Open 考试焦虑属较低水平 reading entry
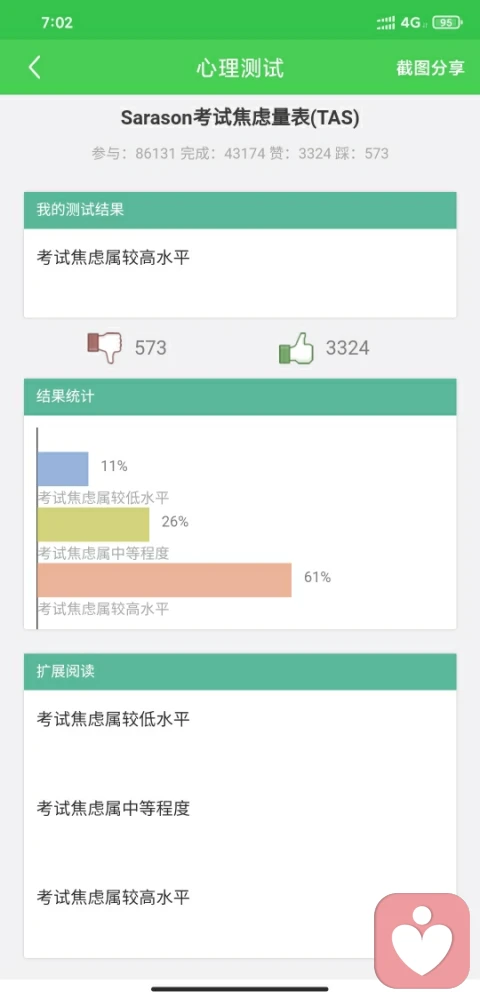Viewport: 480px width, 999px height. tap(113, 719)
